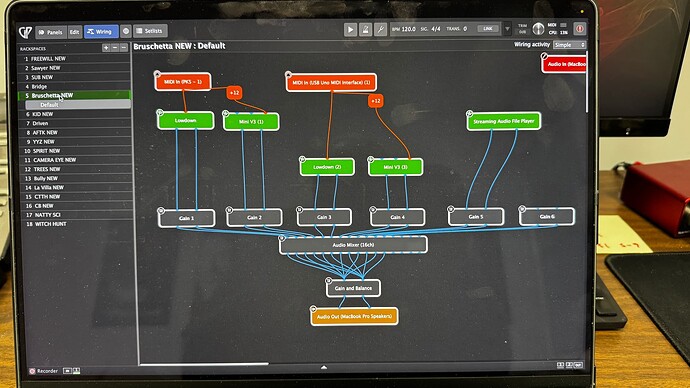Image resolution: width=690 pixels, height=388 pixels.
Task: Open the tuner wrench icon
Action: (x=380, y=29)
